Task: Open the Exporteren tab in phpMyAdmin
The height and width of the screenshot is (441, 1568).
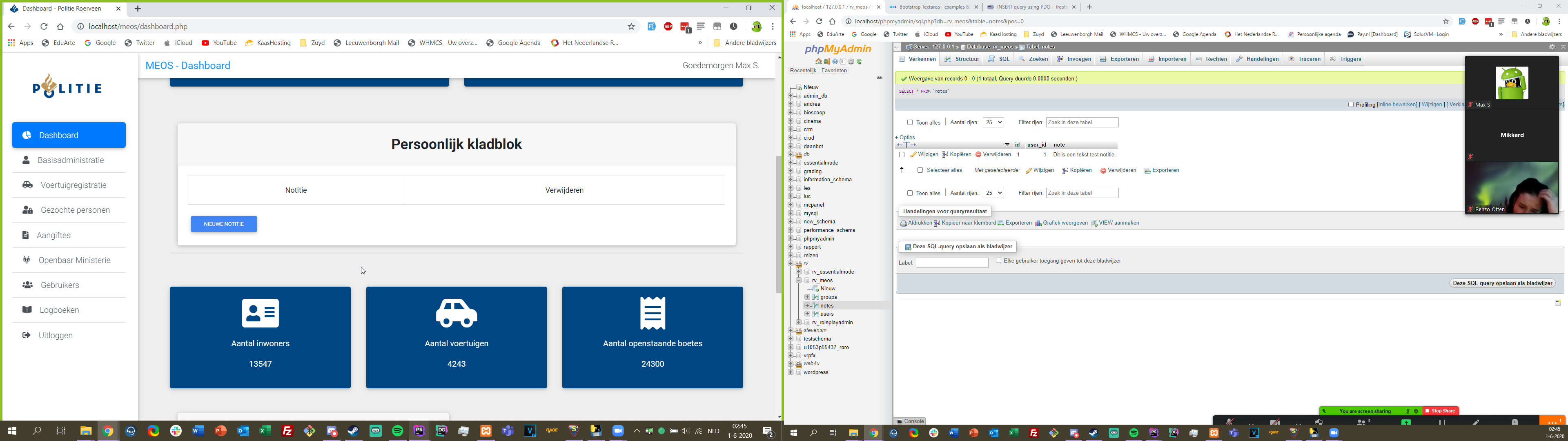Action: tap(1119, 59)
